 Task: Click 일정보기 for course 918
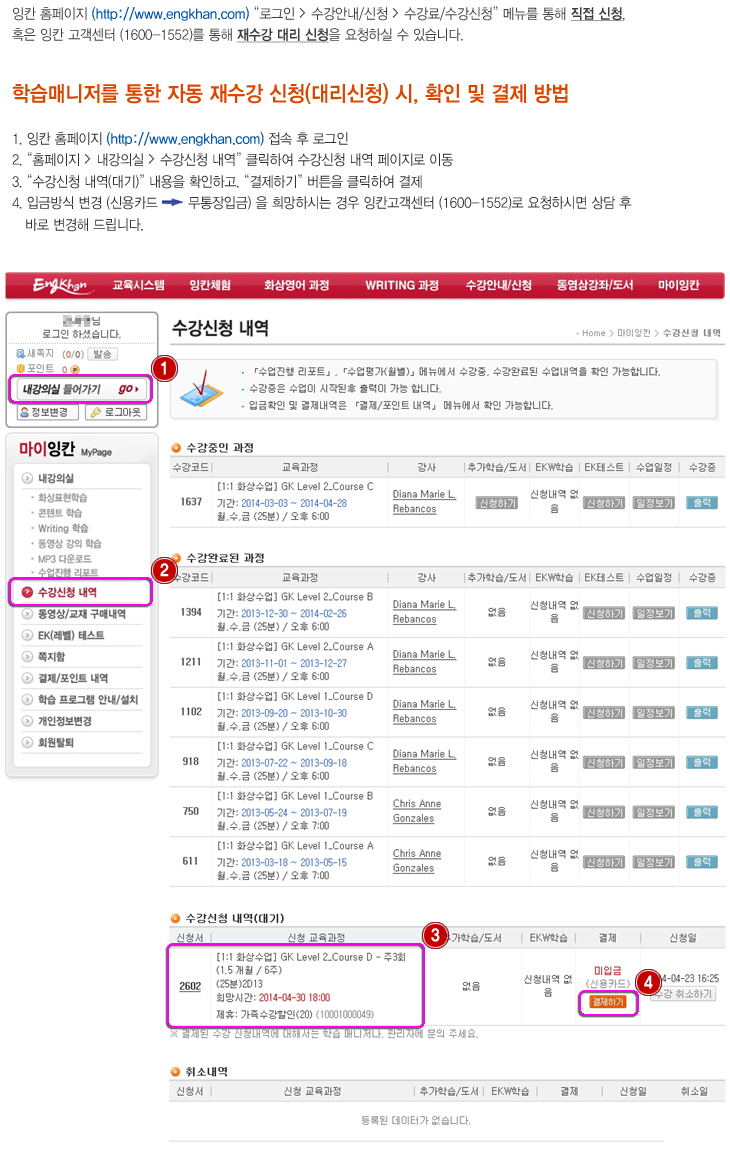pos(655,762)
